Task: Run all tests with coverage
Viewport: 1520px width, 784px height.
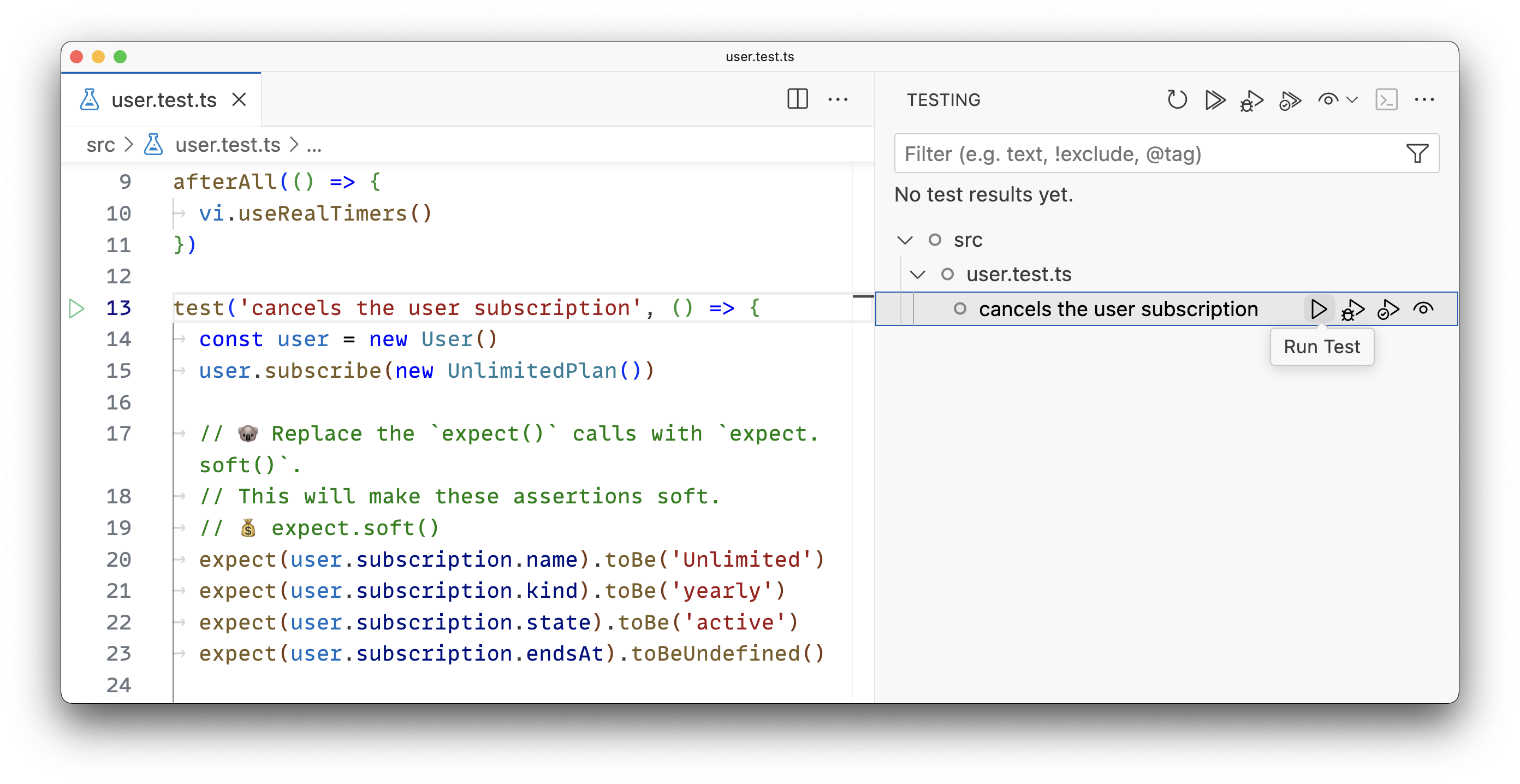Action: [x=1290, y=100]
